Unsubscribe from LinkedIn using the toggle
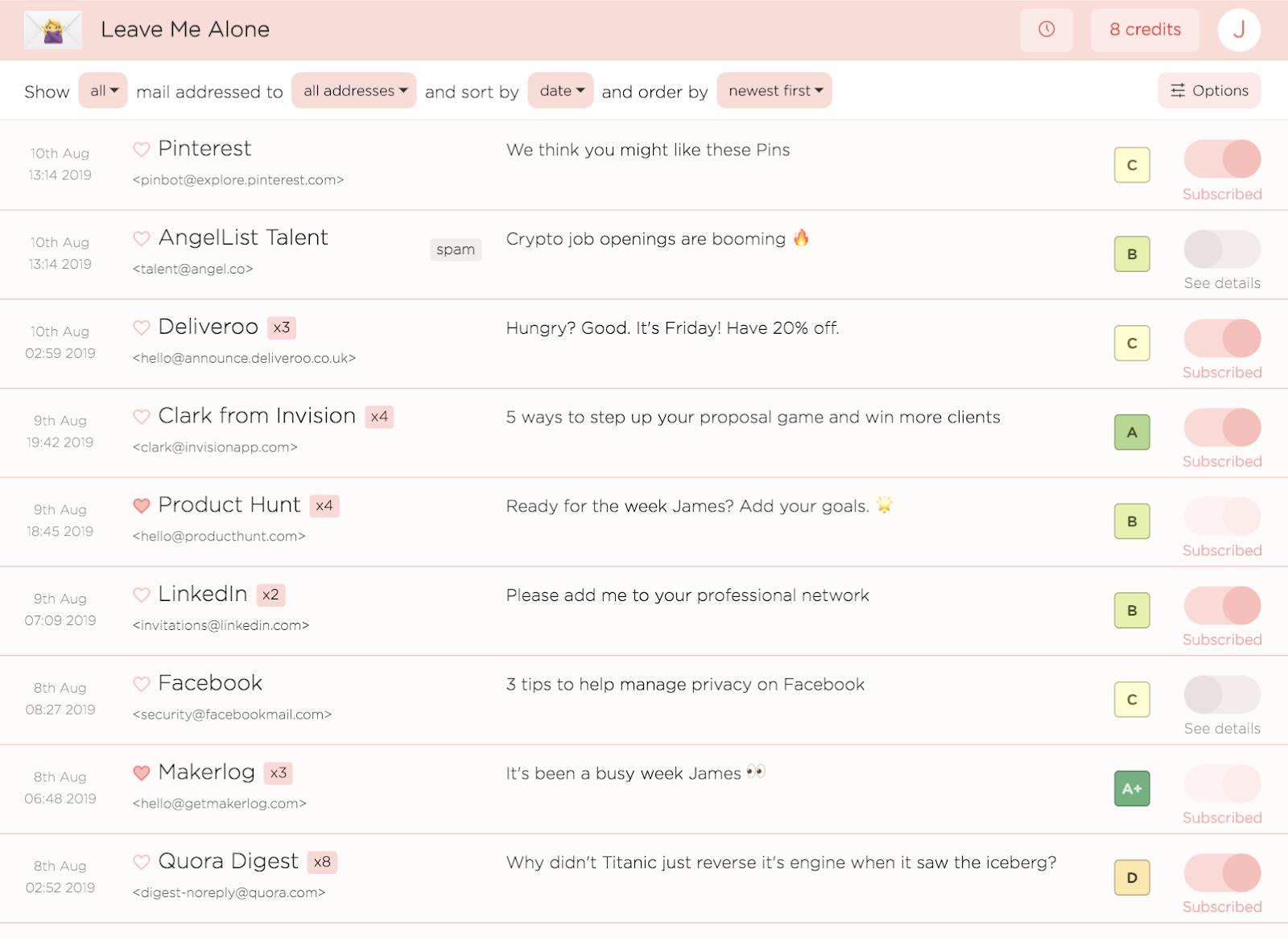Image resolution: width=1288 pixels, height=939 pixels. coord(1222,605)
